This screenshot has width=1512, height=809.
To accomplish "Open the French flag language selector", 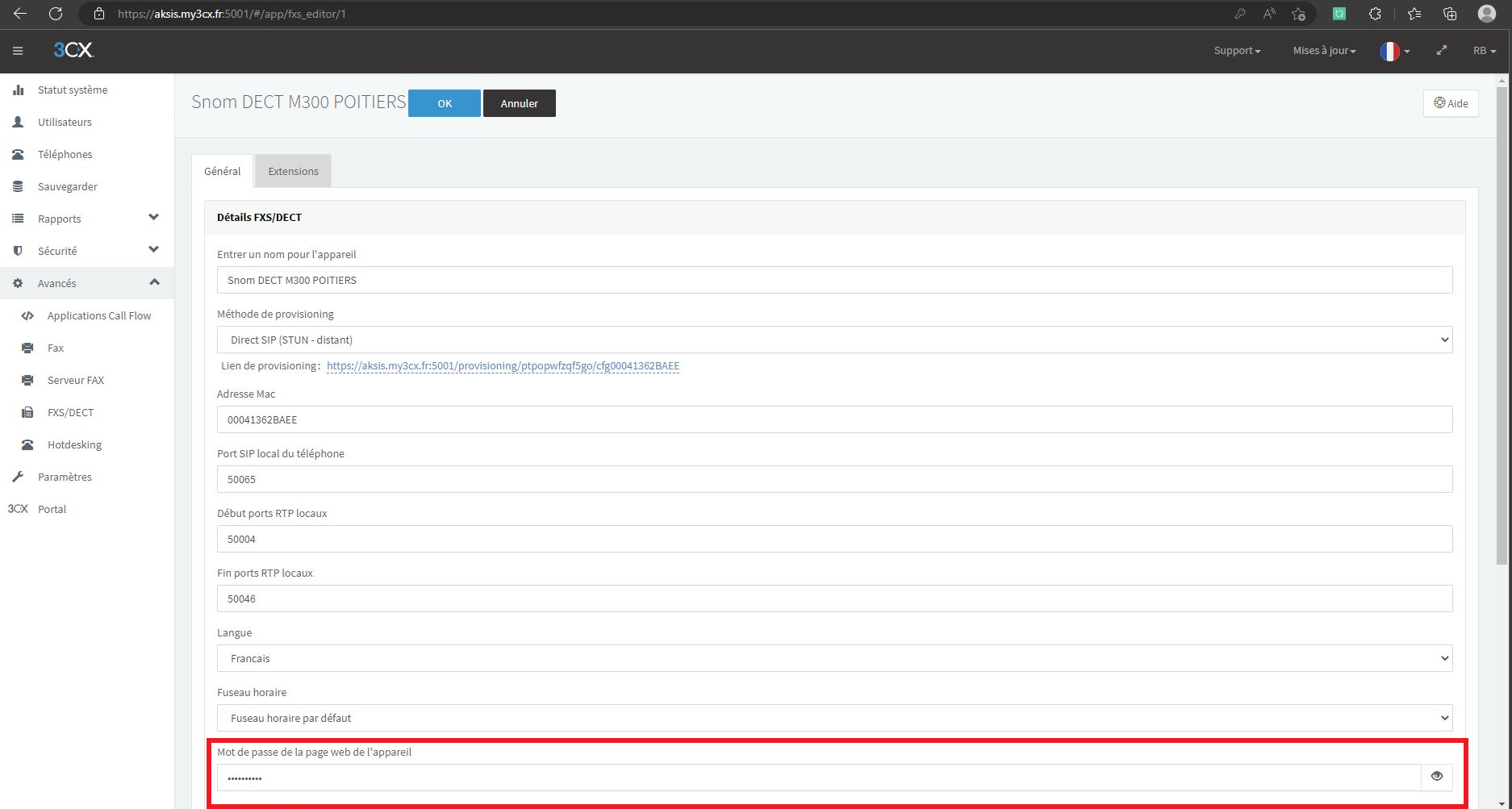I will (1395, 51).
